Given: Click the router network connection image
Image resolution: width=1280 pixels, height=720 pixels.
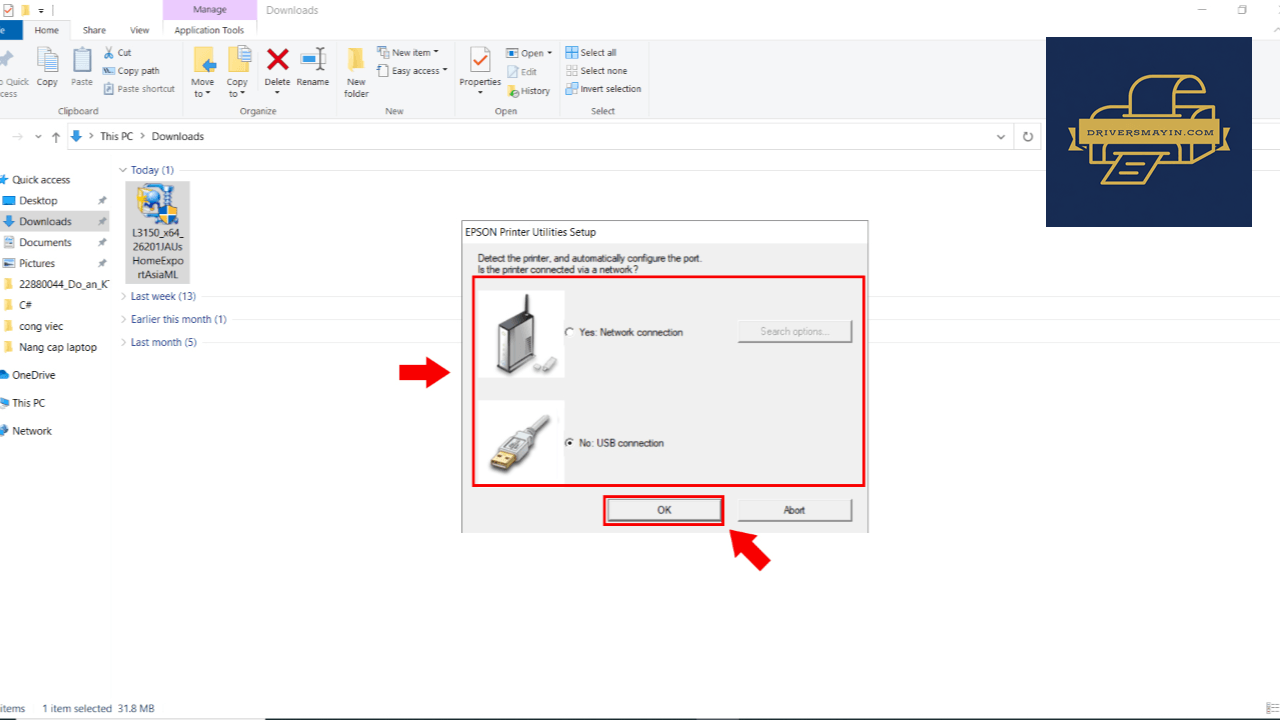Looking at the screenshot, I should click(x=521, y=334).
